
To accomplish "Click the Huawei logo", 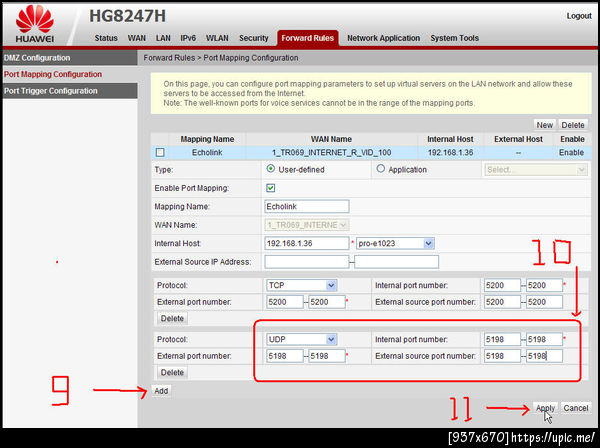I will point(35,24).
